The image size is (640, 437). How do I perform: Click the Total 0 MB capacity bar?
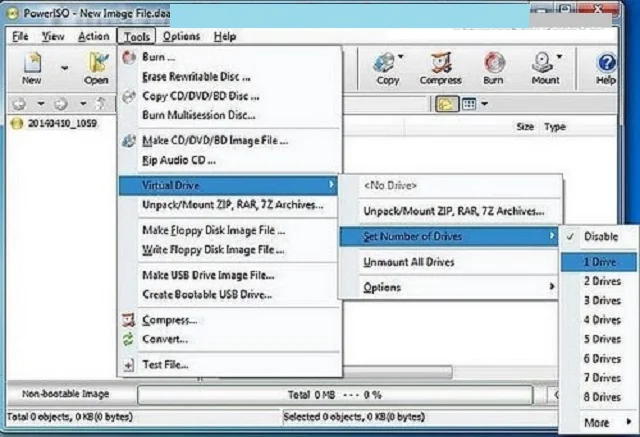[335, 395]
